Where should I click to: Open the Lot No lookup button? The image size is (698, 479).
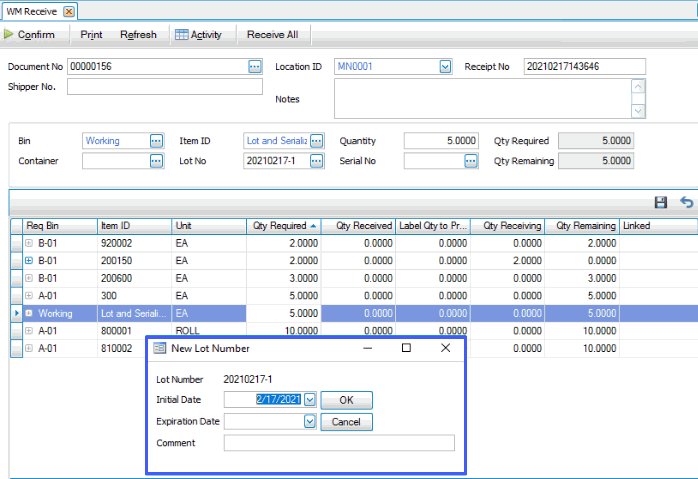[x=317, y=160]
